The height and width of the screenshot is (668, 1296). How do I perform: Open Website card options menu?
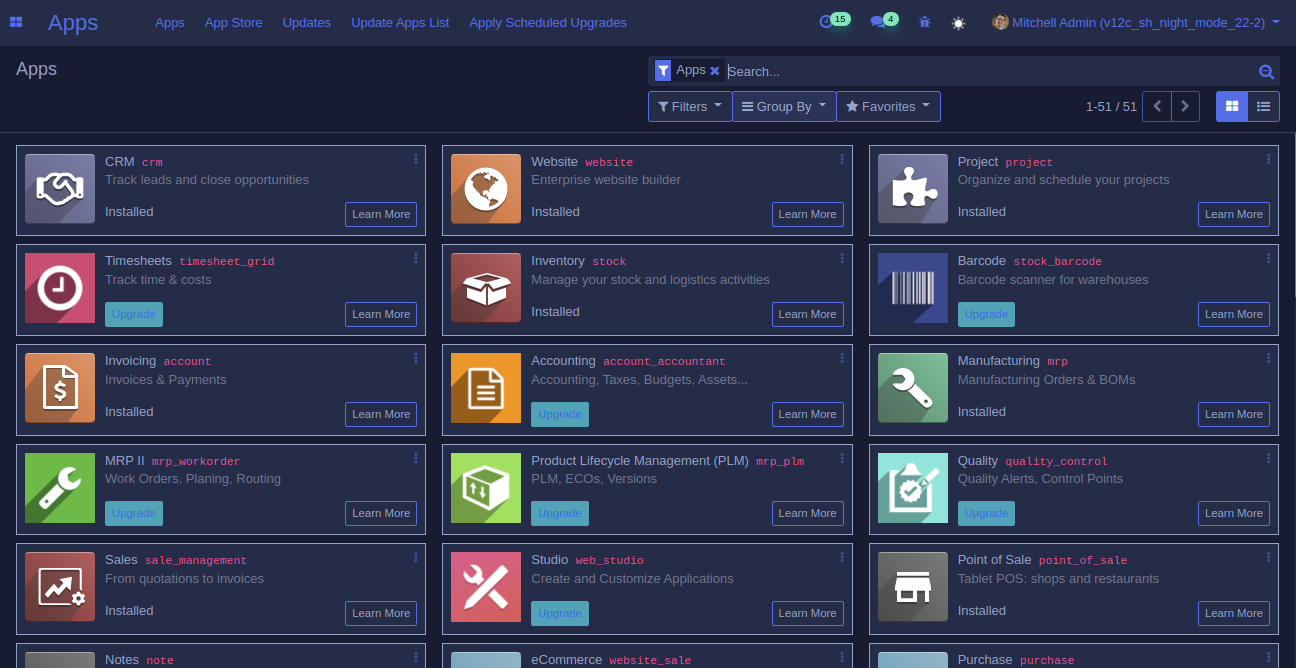(842, 159)
